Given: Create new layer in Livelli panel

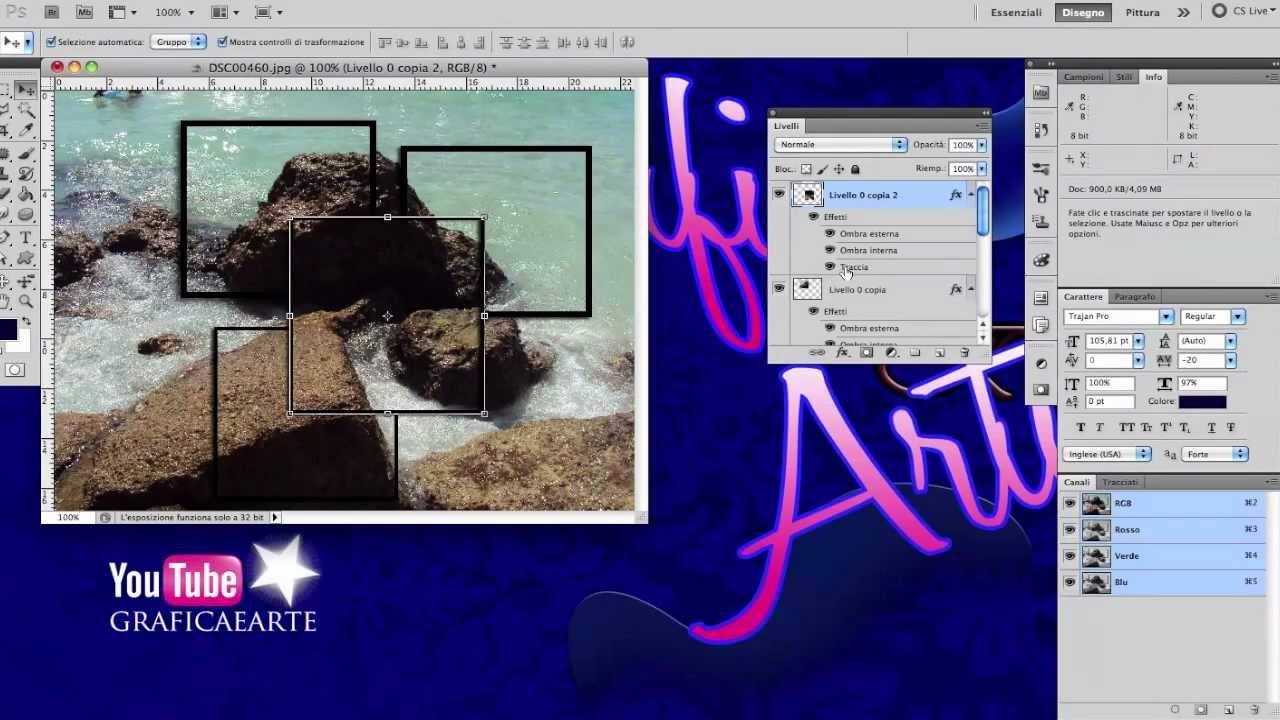Looking at the screenshot, I should pos(940,353).
